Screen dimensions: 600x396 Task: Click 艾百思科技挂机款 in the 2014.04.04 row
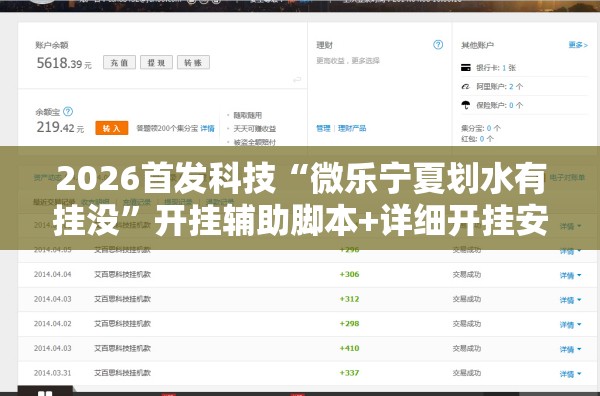pyautogui.click(x=122, y=274)
